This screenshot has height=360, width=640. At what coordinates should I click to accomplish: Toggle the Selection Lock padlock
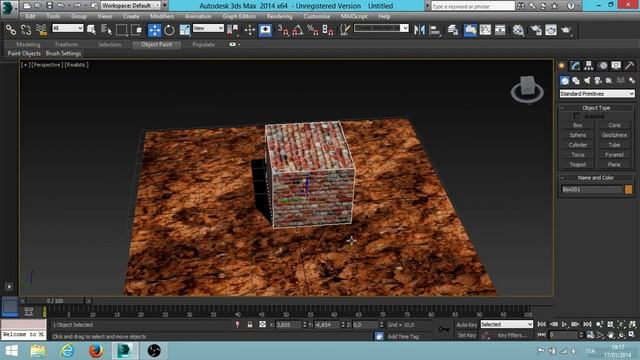[250, 325]
